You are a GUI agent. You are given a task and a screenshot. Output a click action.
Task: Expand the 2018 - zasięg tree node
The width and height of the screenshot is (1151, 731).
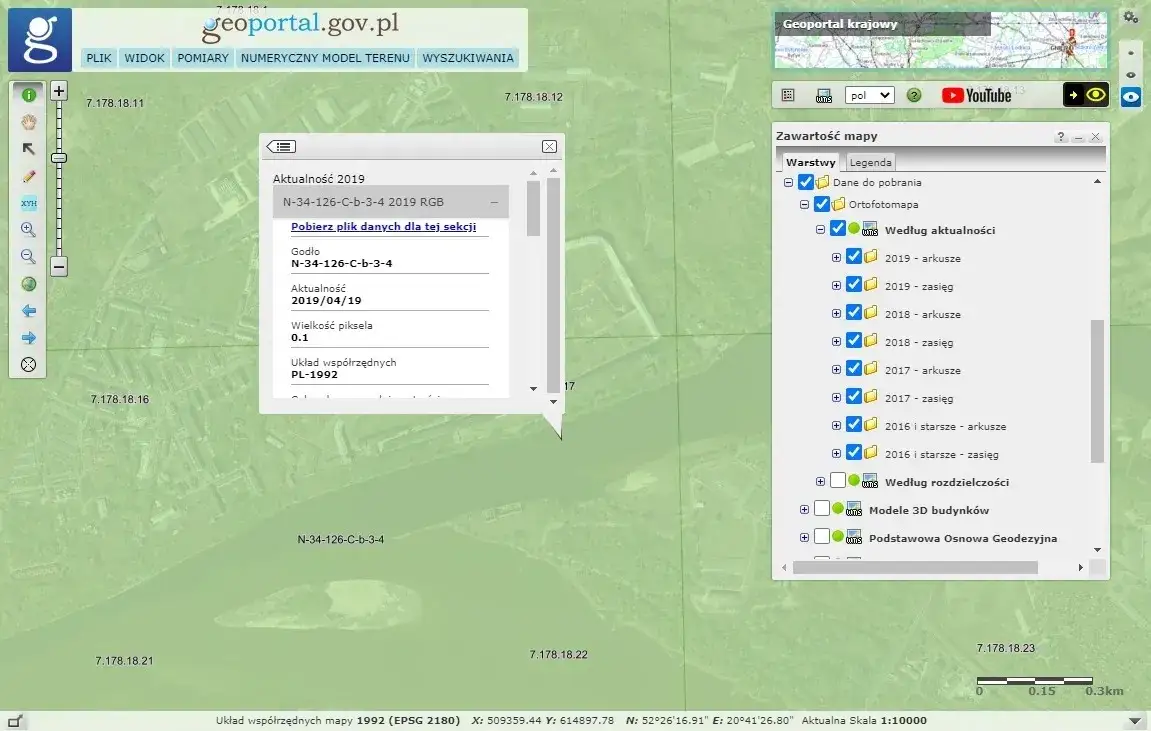(x=837, y=341)
